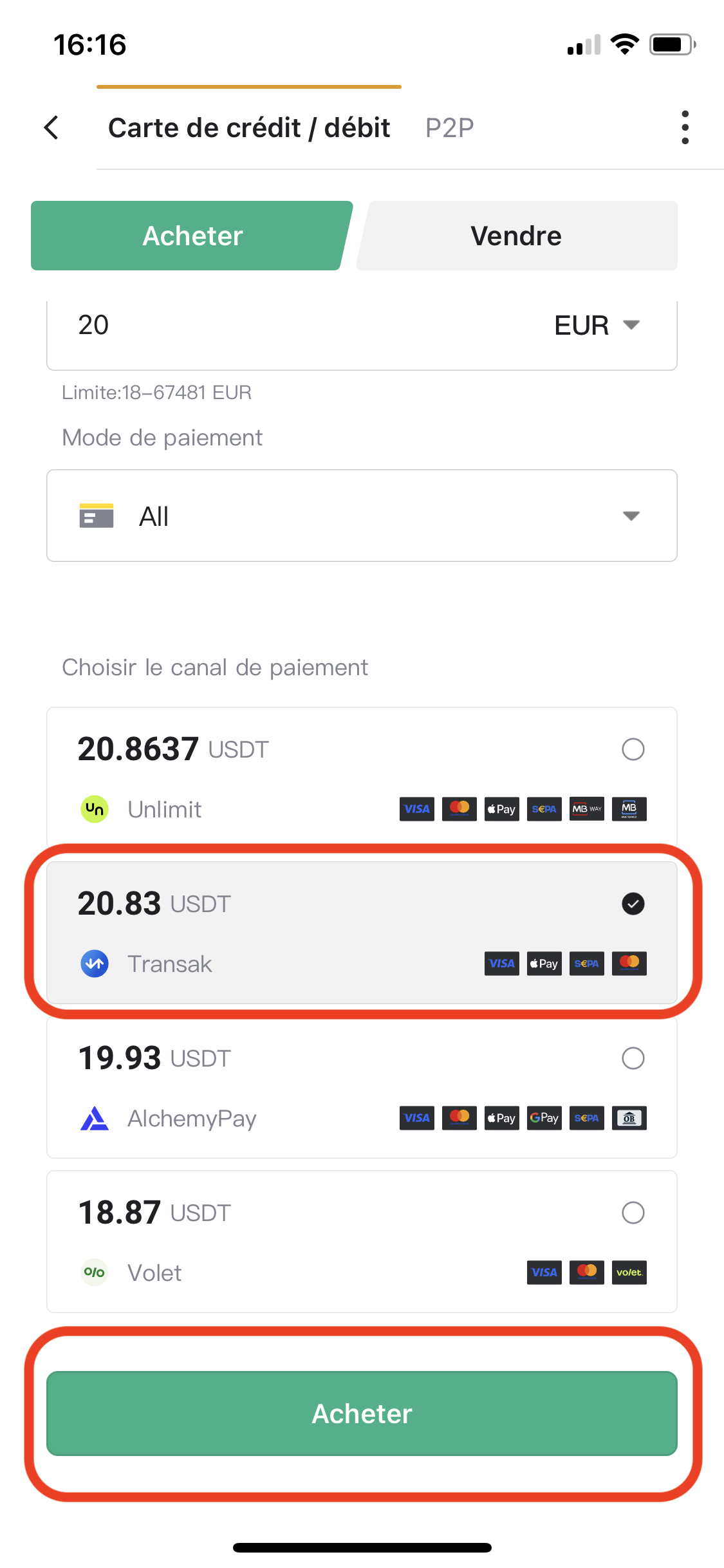
Task: Switch to the Vendre tab
Action: tap(517, 236)
